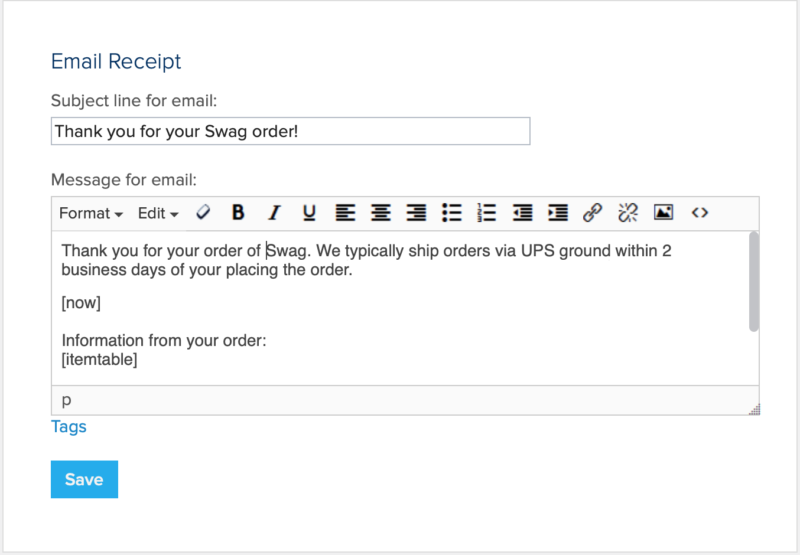Toggle italic formatting

[x=274, y=213]
